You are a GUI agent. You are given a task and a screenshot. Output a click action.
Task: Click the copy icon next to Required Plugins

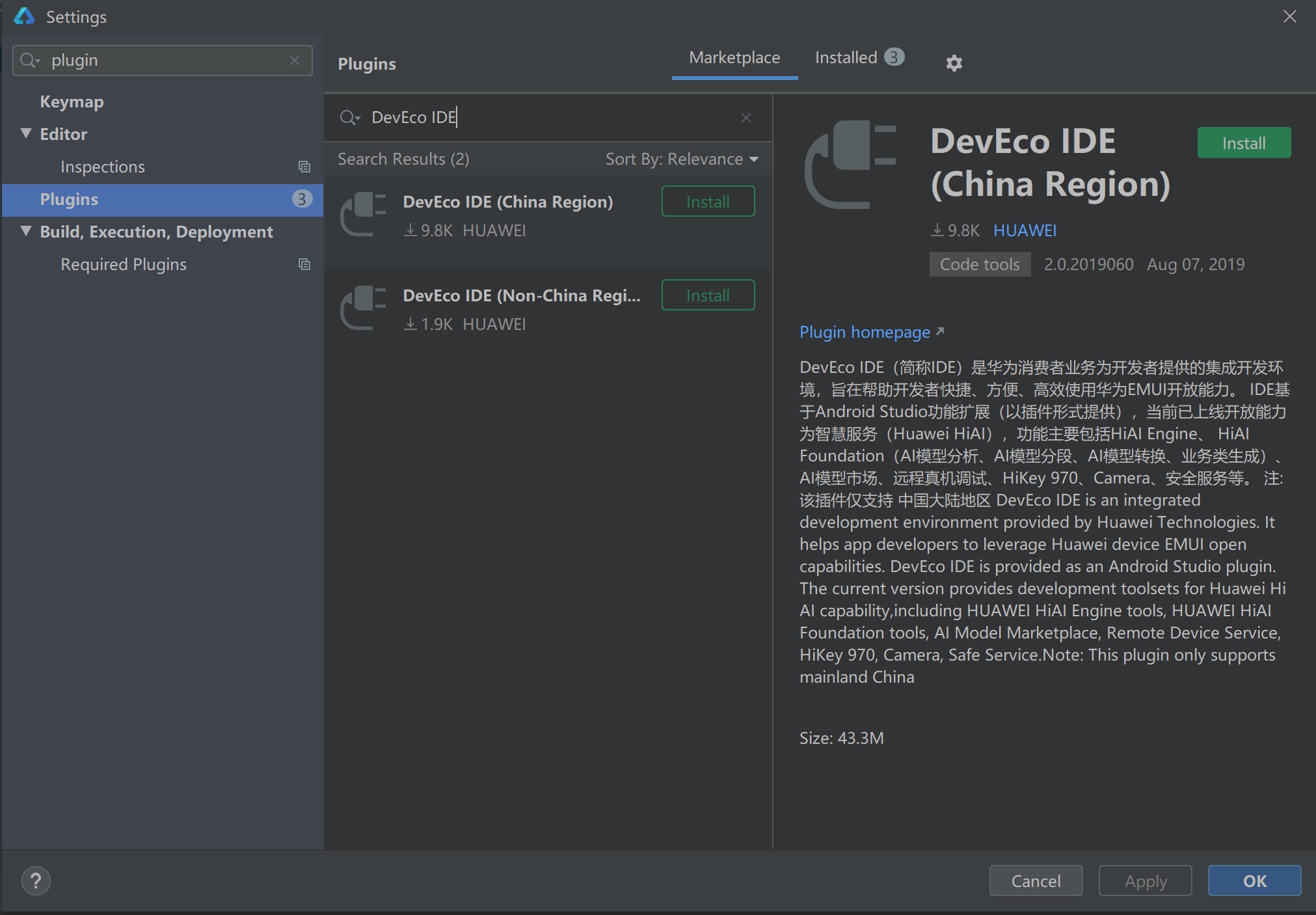tap(304, 264)
